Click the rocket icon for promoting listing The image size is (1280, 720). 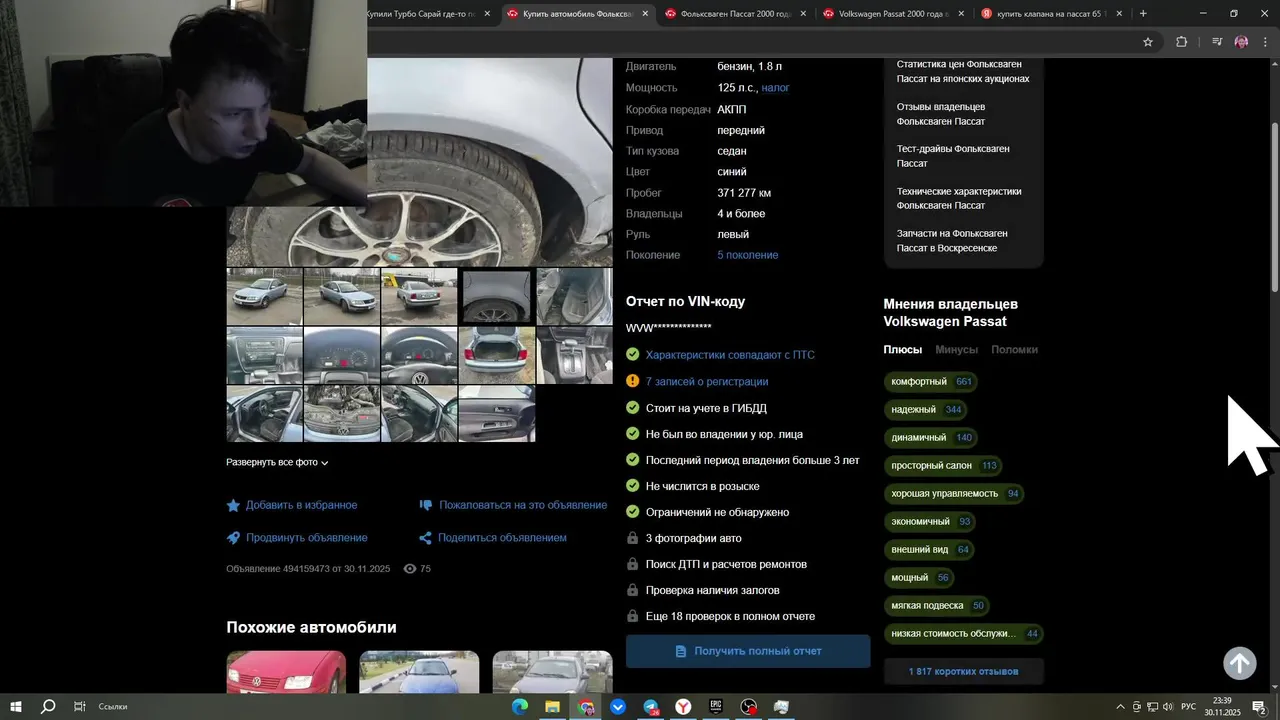233,538
